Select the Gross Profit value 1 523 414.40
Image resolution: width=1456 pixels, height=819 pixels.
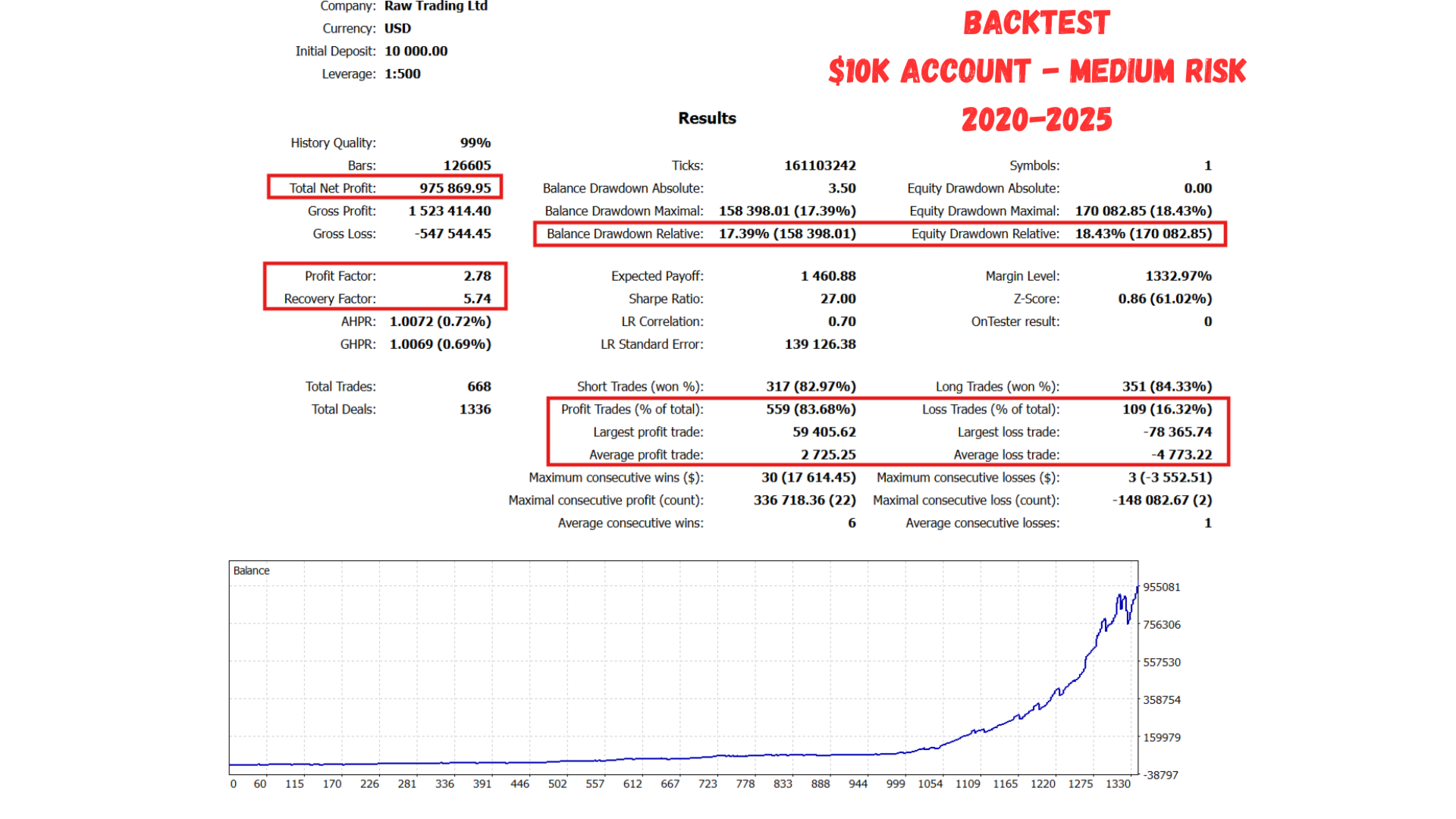point(450,211)
